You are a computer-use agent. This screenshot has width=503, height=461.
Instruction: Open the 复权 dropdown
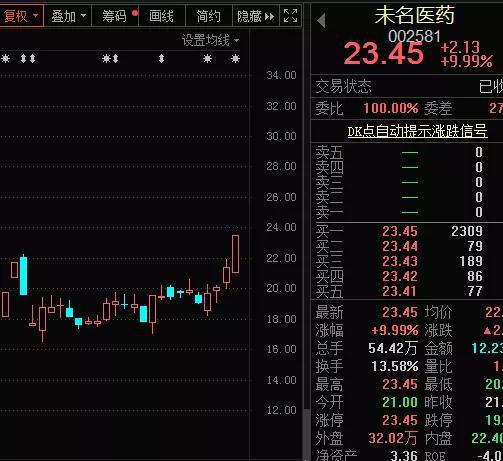point(21,16)
